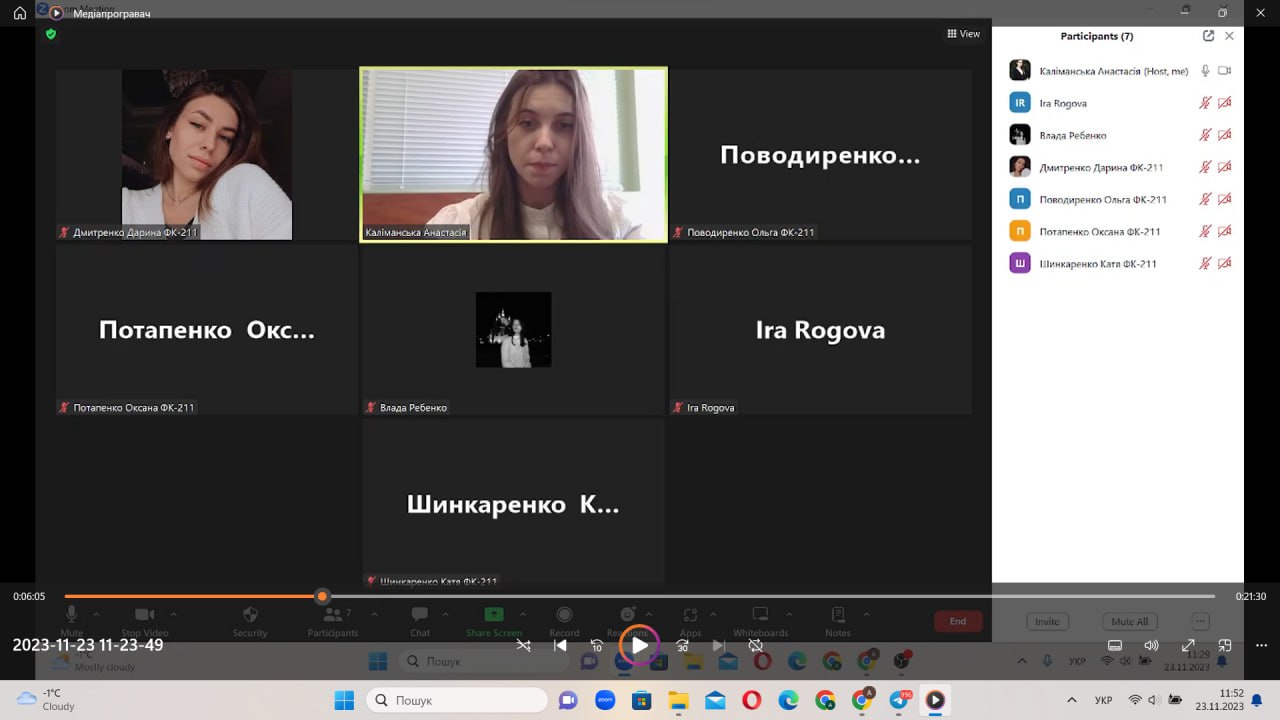Toggle shuffle mode in the player
The width and height of the screenshot is (1280, 720).
[523, 646]
